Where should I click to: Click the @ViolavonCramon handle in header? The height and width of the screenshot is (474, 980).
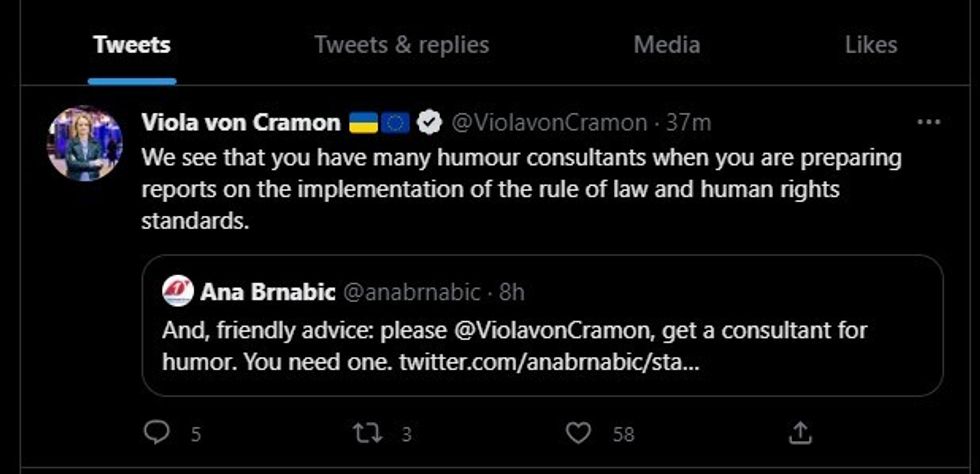coord(549,123)
